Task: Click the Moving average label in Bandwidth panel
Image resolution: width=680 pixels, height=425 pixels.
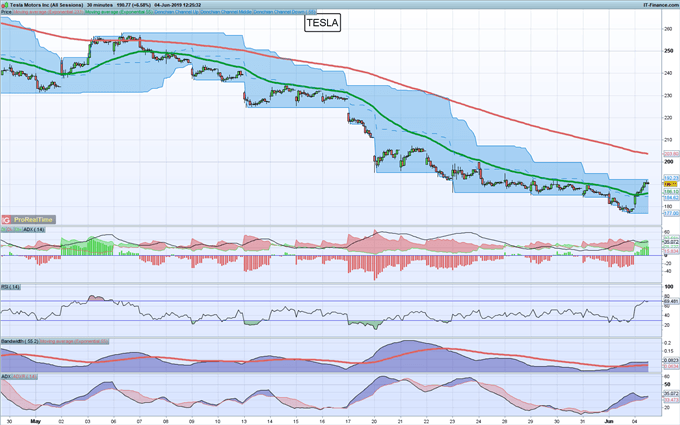Action: coord(74,342)
